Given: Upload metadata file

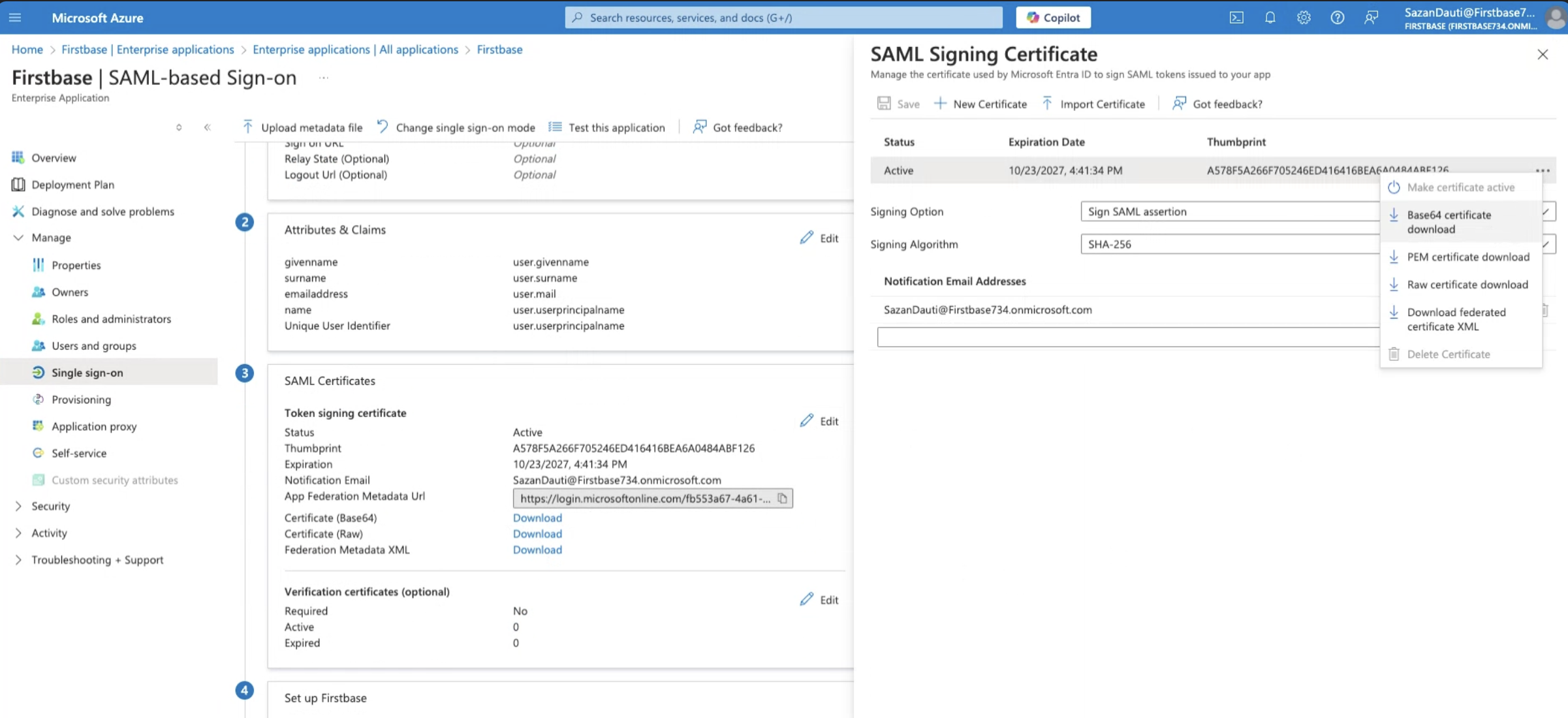Looking at the screenshot, I should pos(302,127).
